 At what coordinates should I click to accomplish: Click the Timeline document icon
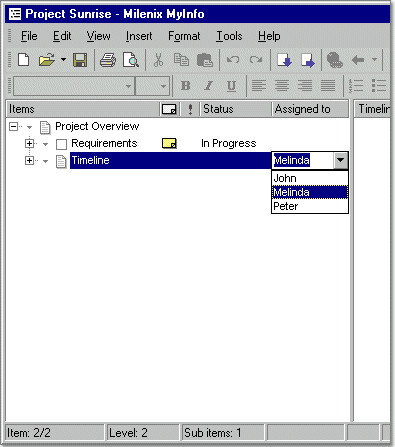(61, 161)
